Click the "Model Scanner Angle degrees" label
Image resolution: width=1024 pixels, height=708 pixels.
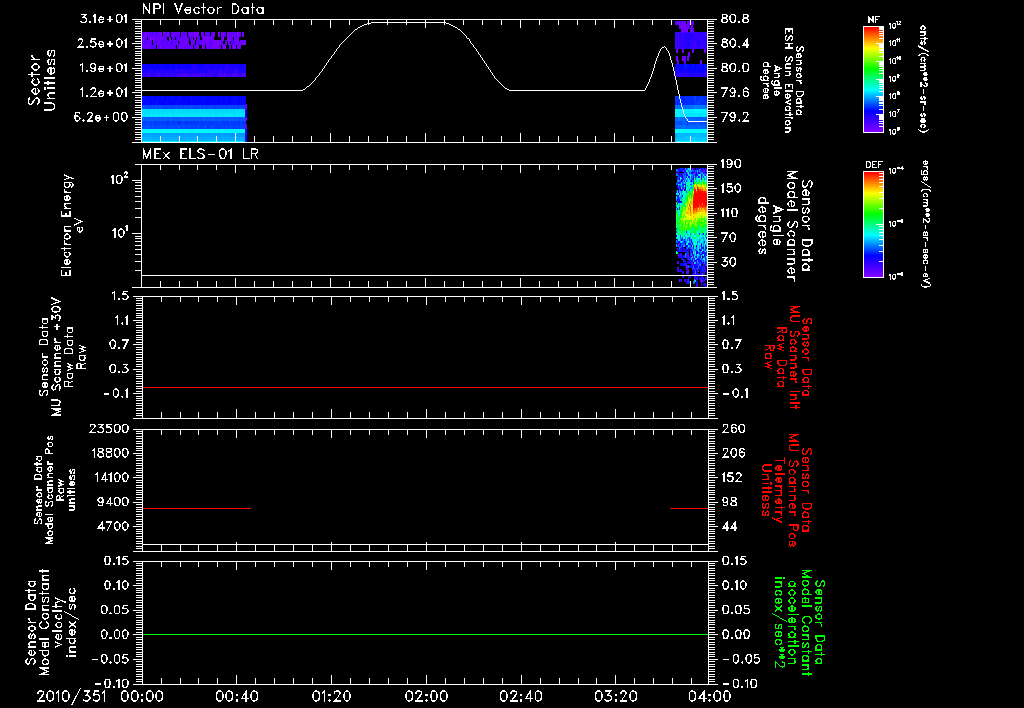(784, 226)
